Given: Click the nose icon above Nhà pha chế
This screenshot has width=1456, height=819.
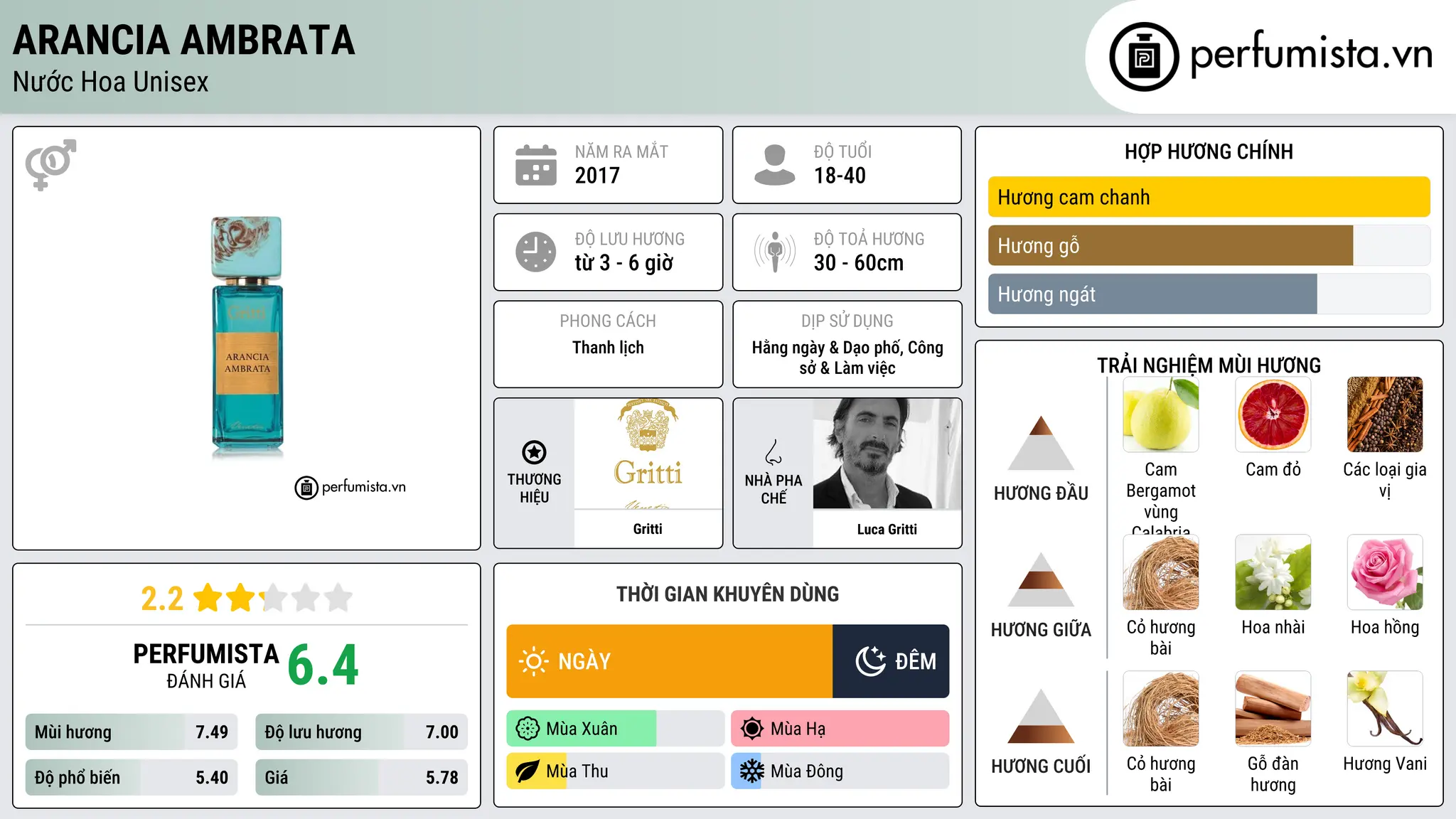Looking at the screenshot, I should (x=773, y=452).
